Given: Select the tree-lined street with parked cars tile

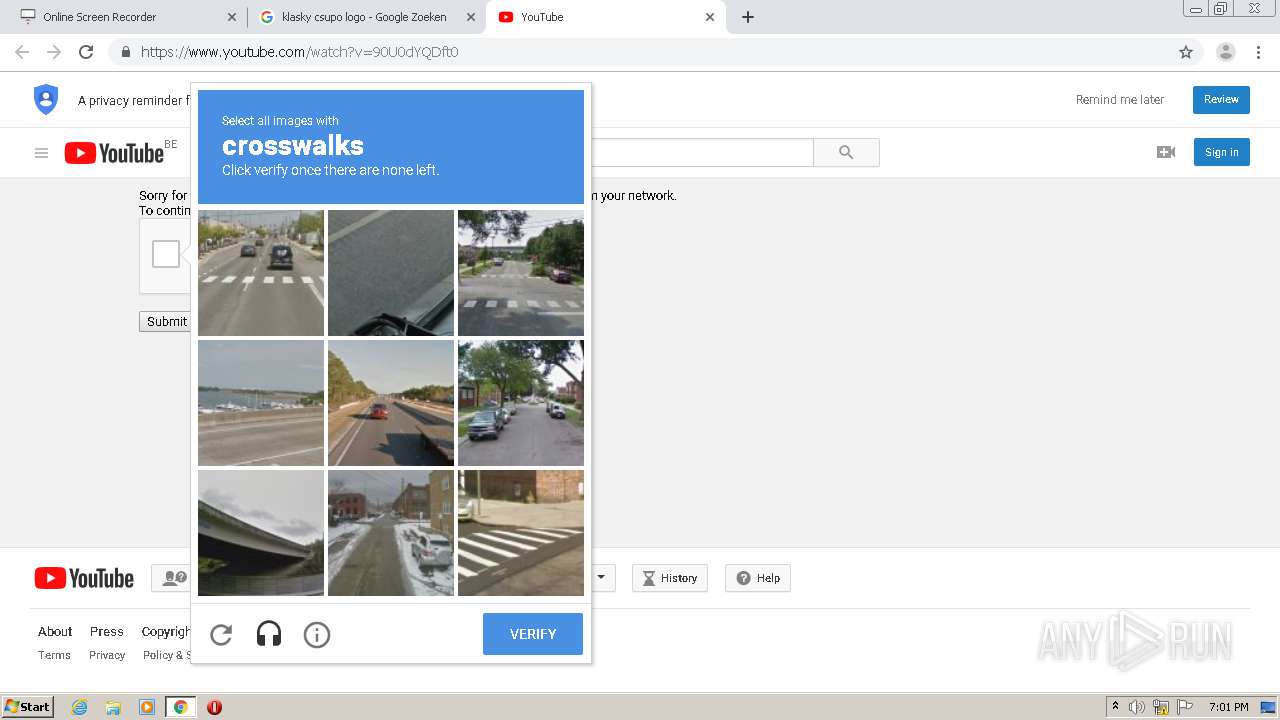Looking at the screenshot, I should pos(521,403).
